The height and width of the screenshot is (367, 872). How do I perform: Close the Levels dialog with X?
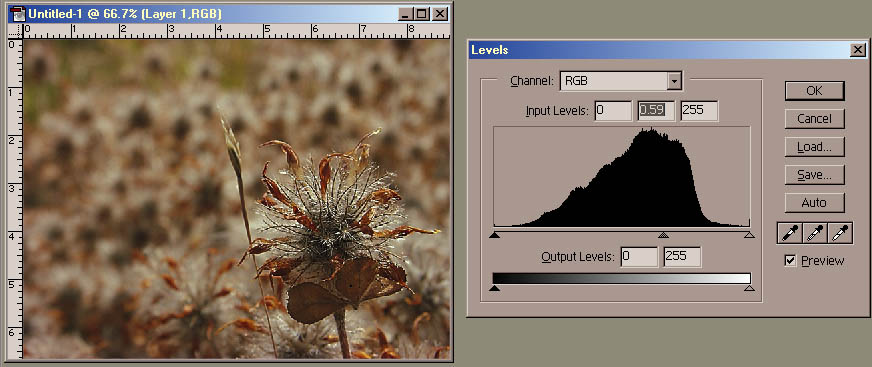(858, 50)
